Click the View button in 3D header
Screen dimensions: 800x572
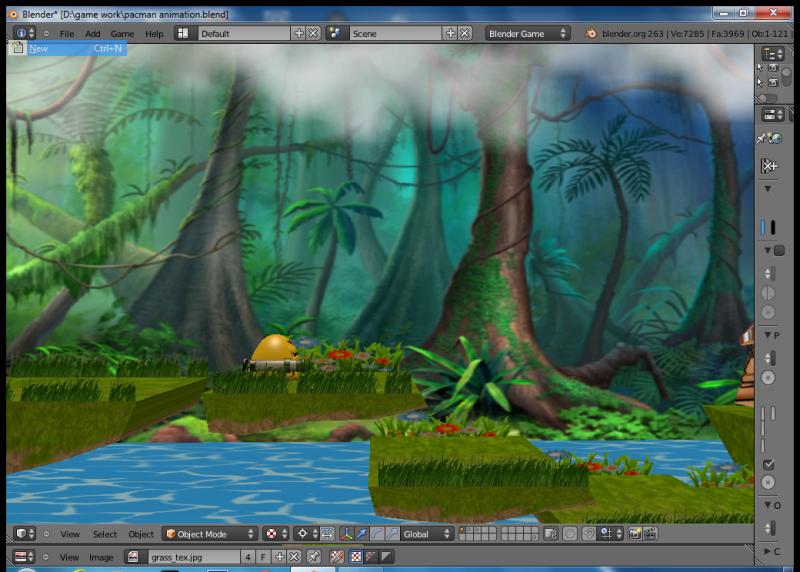click(70, 534)
